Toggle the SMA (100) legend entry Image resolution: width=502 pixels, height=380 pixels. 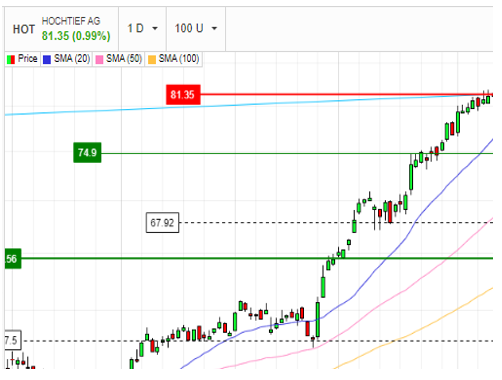click(174, 59)
